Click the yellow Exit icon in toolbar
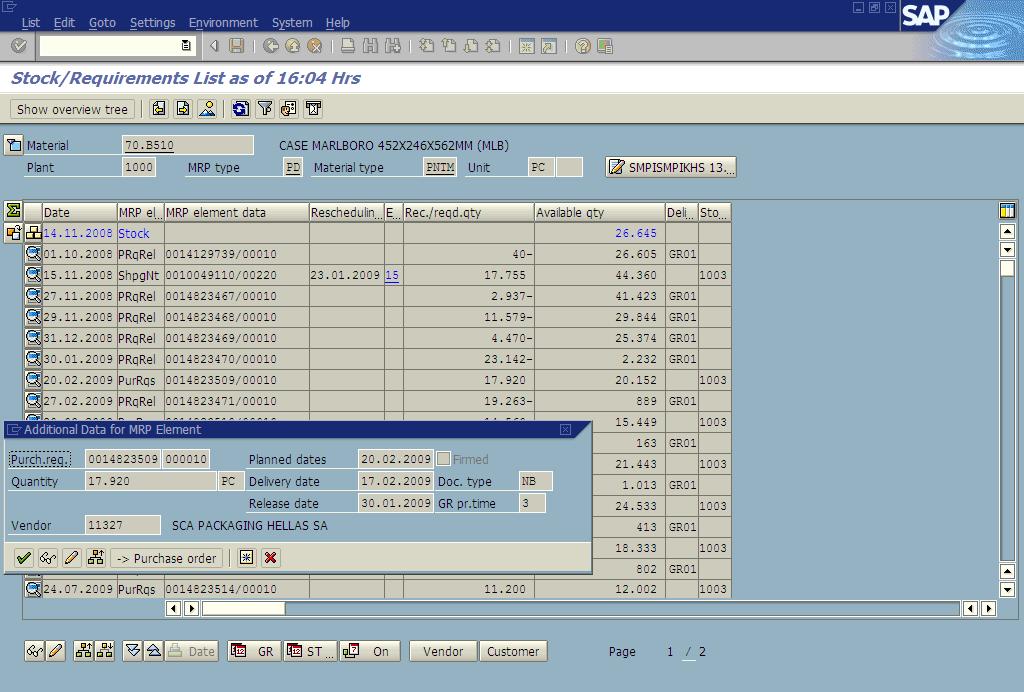Screen dimensions: 1024x692 (x=293, y=46)
